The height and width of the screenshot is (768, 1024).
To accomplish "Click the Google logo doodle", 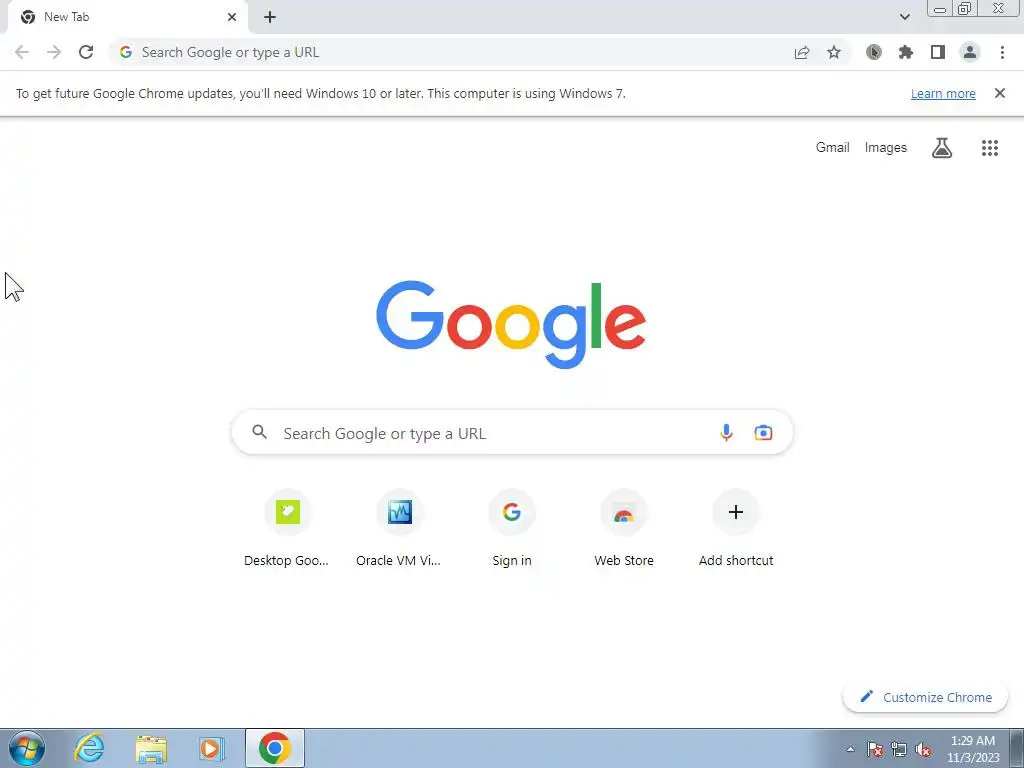I will 511,325.
